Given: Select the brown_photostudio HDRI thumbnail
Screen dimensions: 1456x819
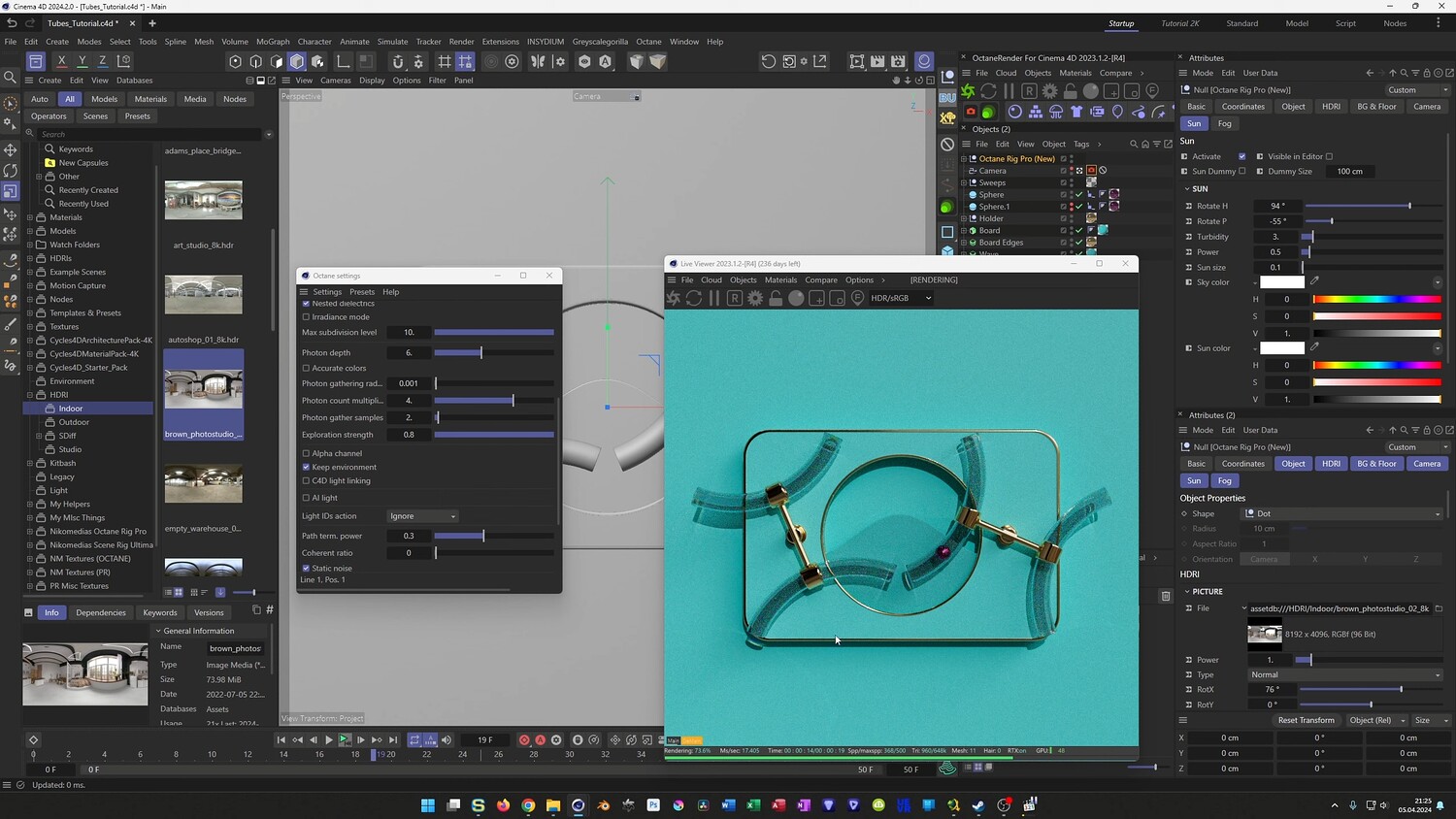Looking at the screenshot, I should (x=203, y=396).
